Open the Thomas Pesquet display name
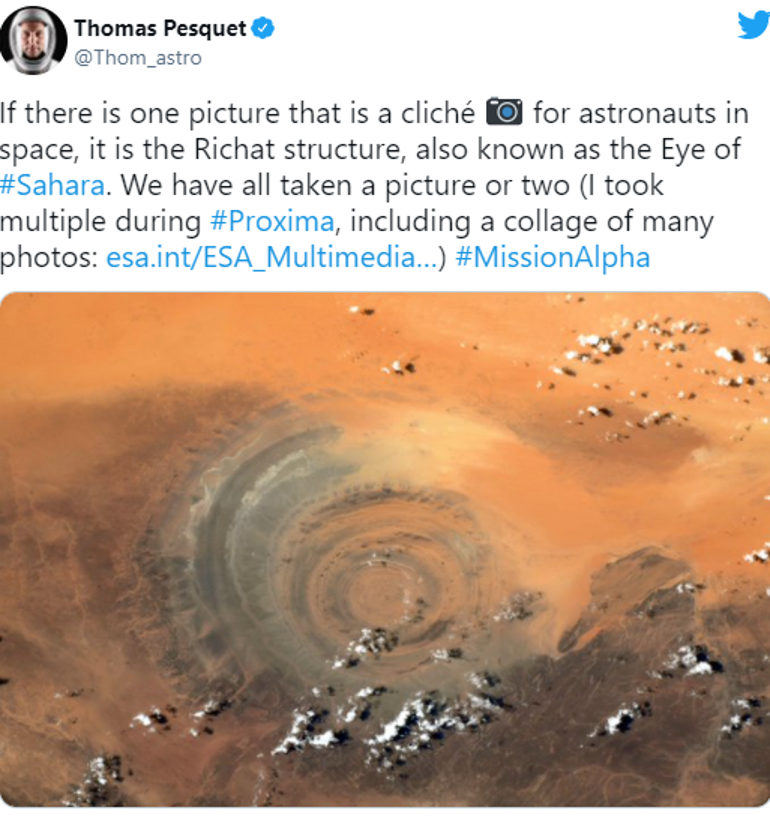Screen dimensions: 770x819 tap(160, 28)
